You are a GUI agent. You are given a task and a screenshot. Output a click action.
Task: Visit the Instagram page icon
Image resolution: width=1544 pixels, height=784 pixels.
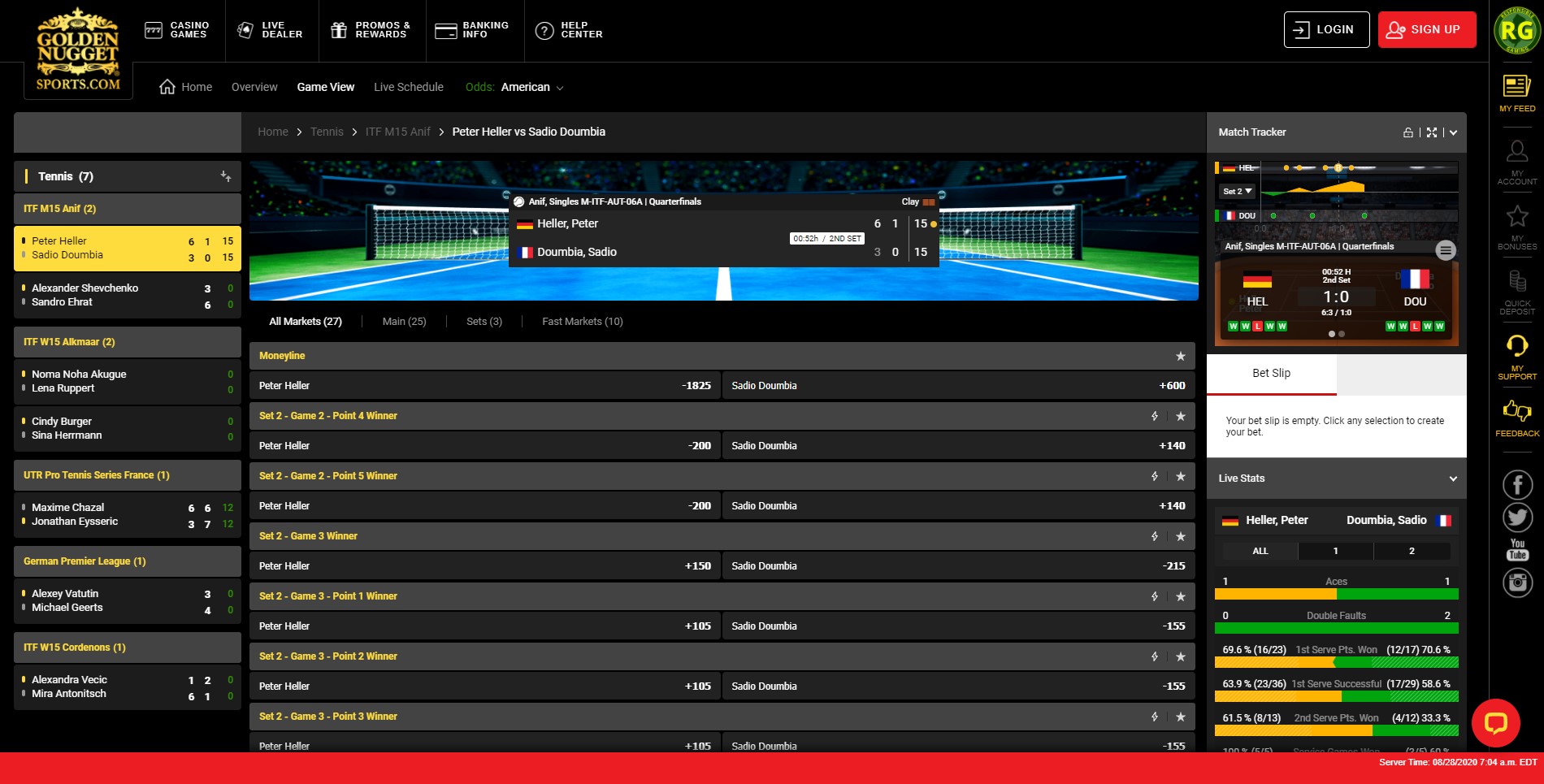(x=1517, y=583)
